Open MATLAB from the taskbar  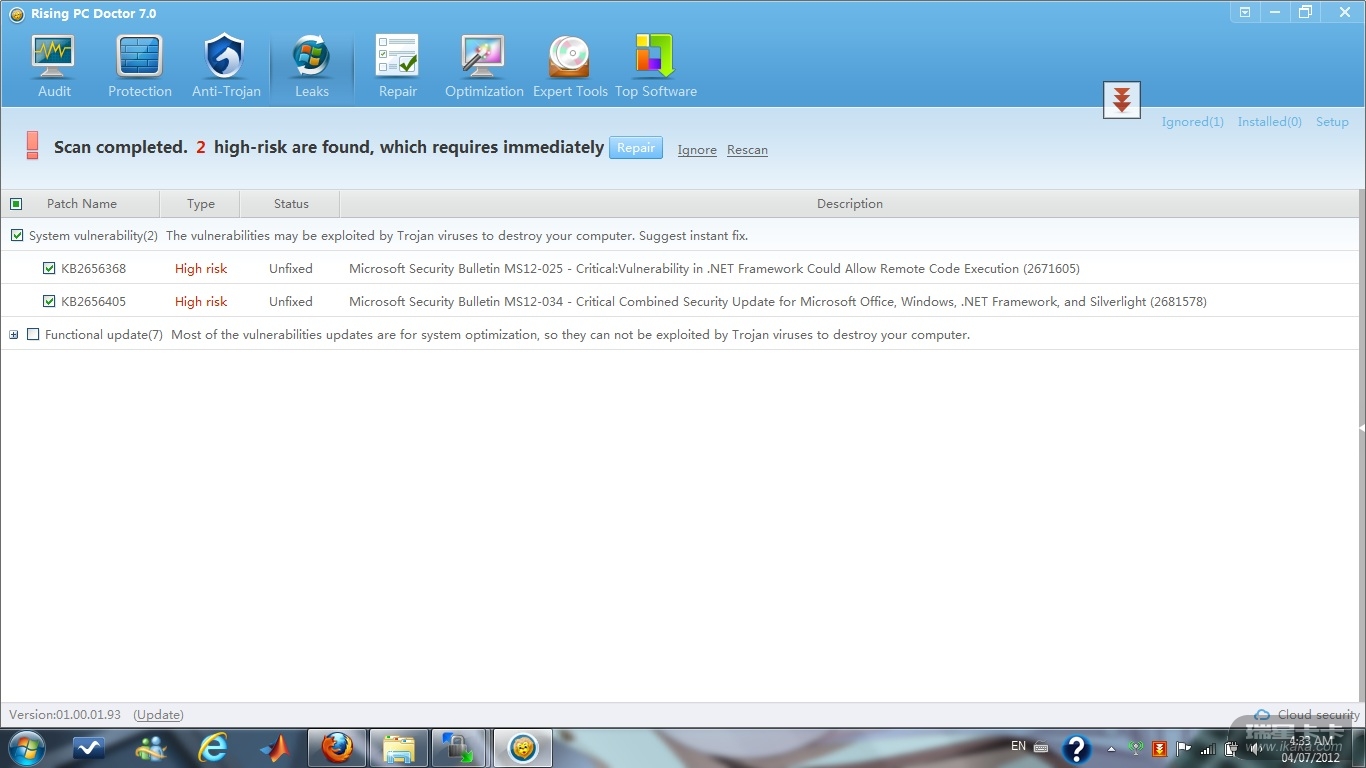pos(274,748)
